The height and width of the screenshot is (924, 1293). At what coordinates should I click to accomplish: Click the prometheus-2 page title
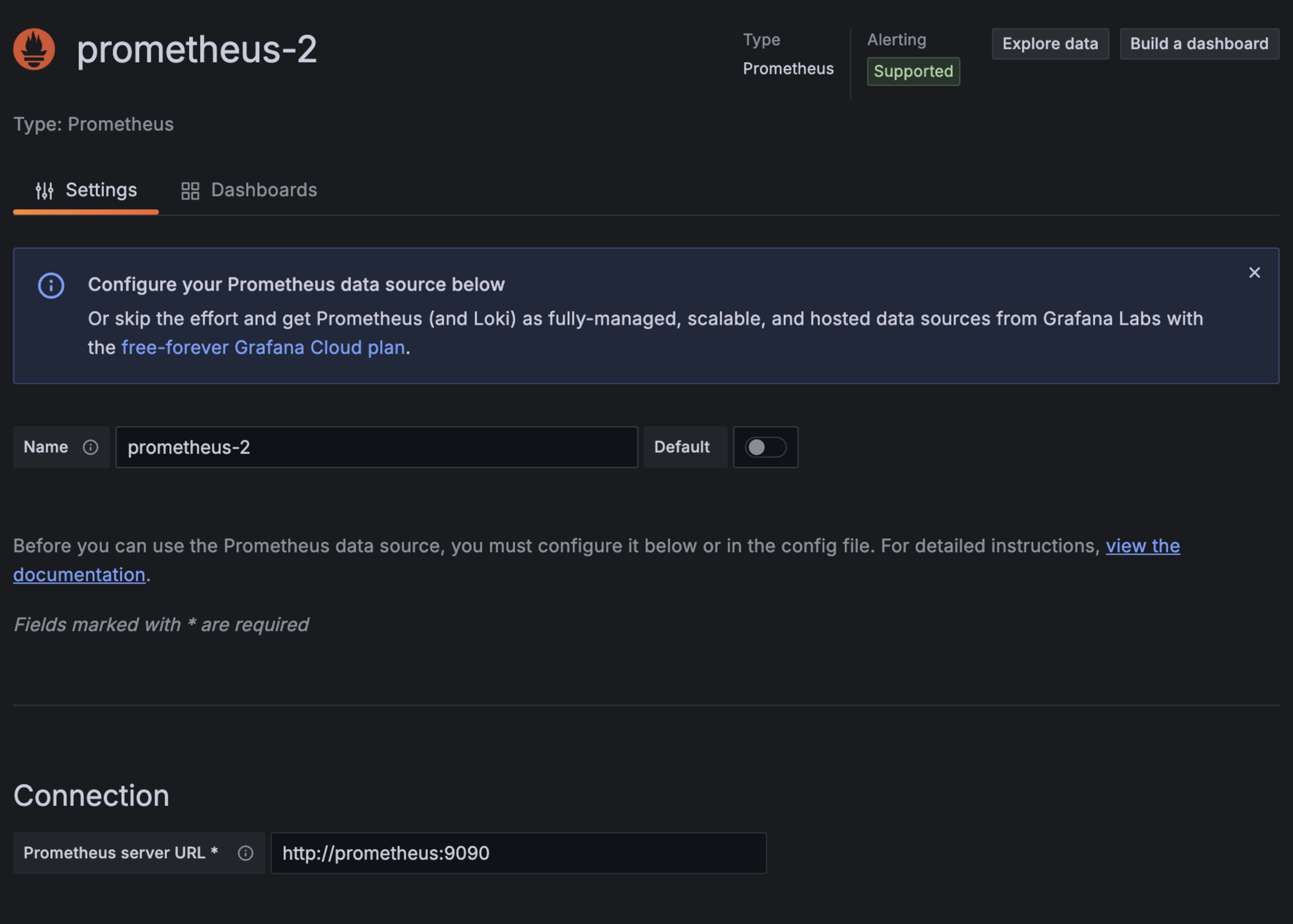(197, 49)
